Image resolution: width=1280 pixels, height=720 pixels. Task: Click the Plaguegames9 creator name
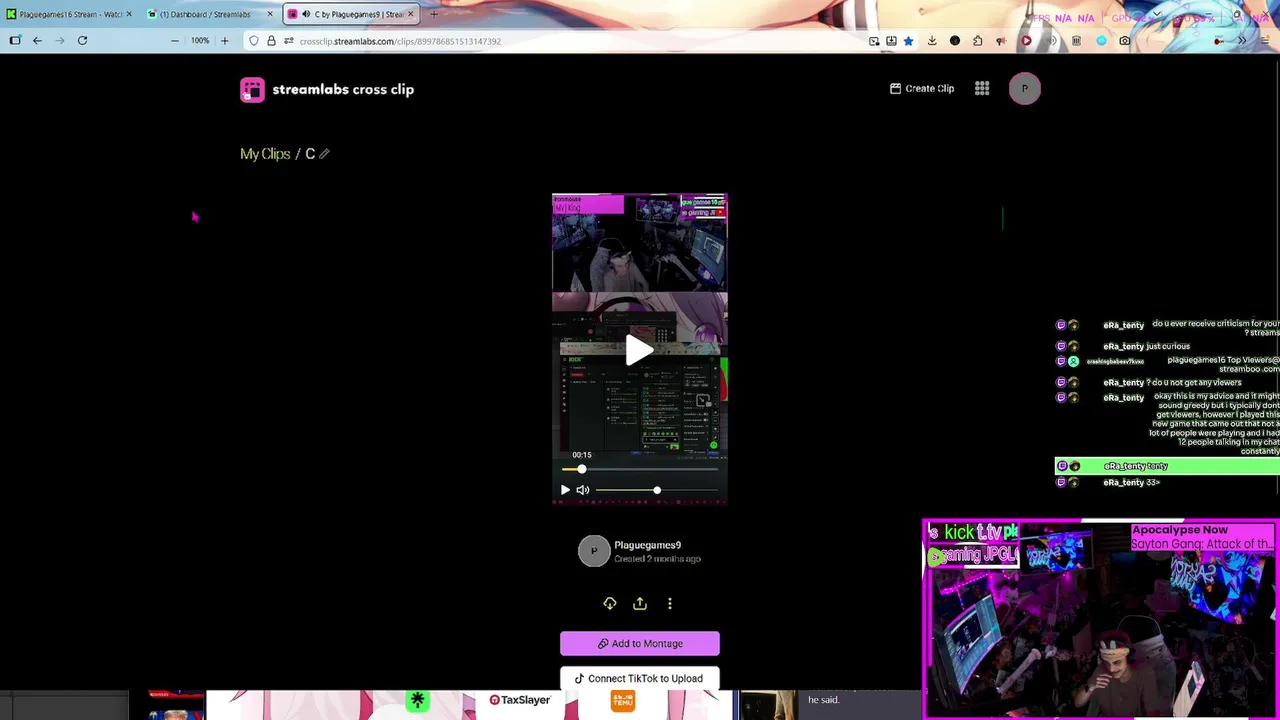[x=647, y=545]
